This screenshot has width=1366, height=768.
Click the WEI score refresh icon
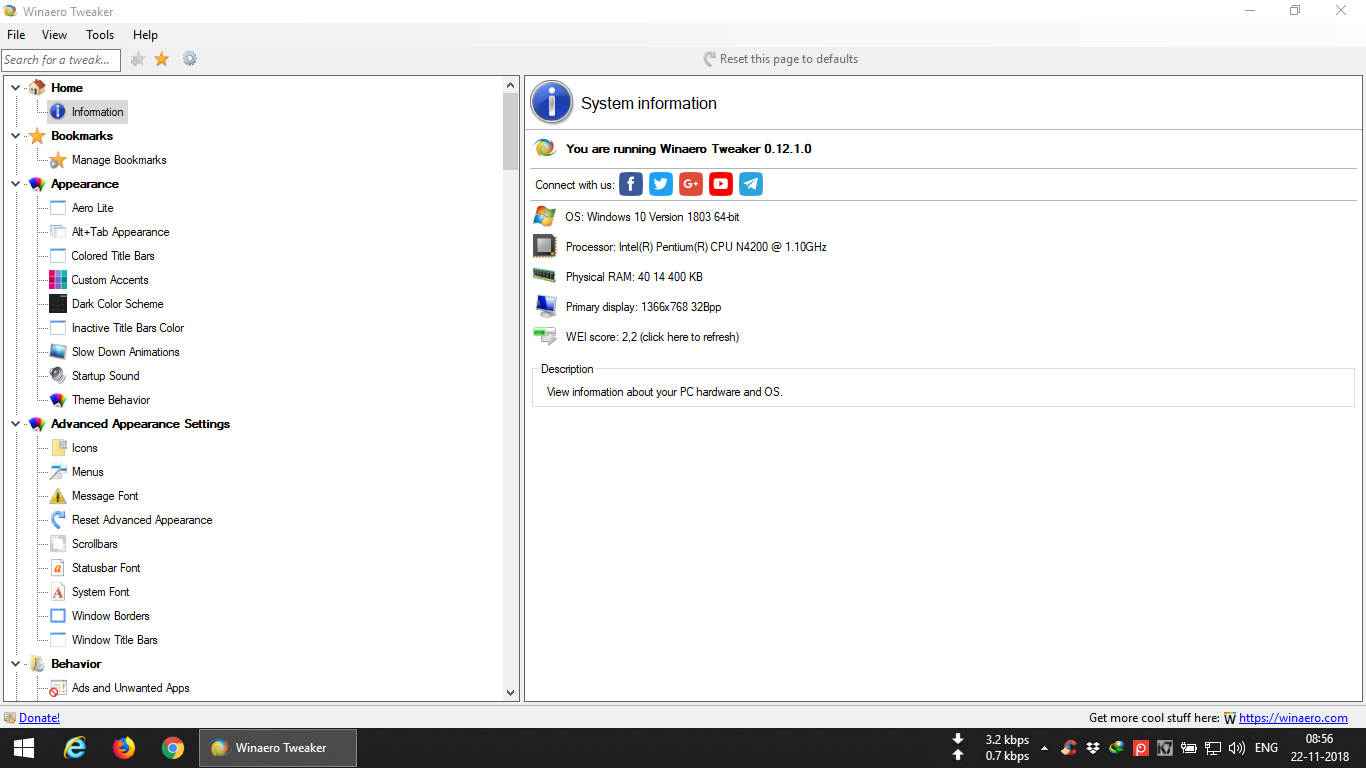pyautogui.click(x=545, y=336)
